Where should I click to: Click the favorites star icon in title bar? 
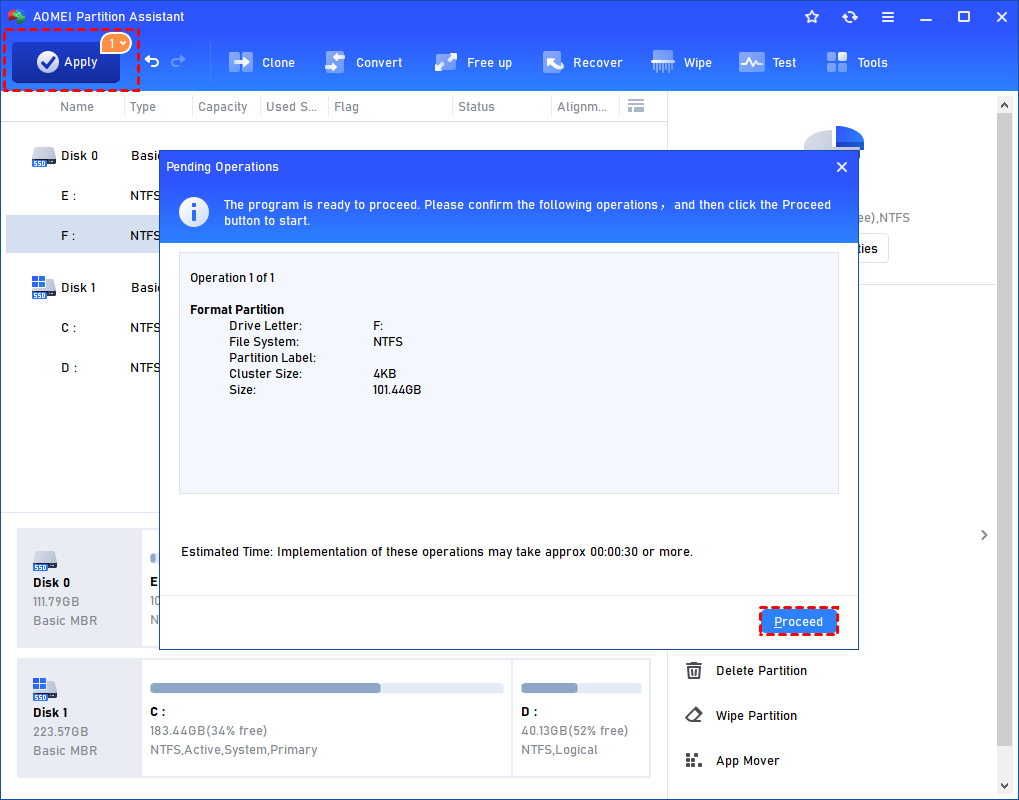tap(812, 17)
